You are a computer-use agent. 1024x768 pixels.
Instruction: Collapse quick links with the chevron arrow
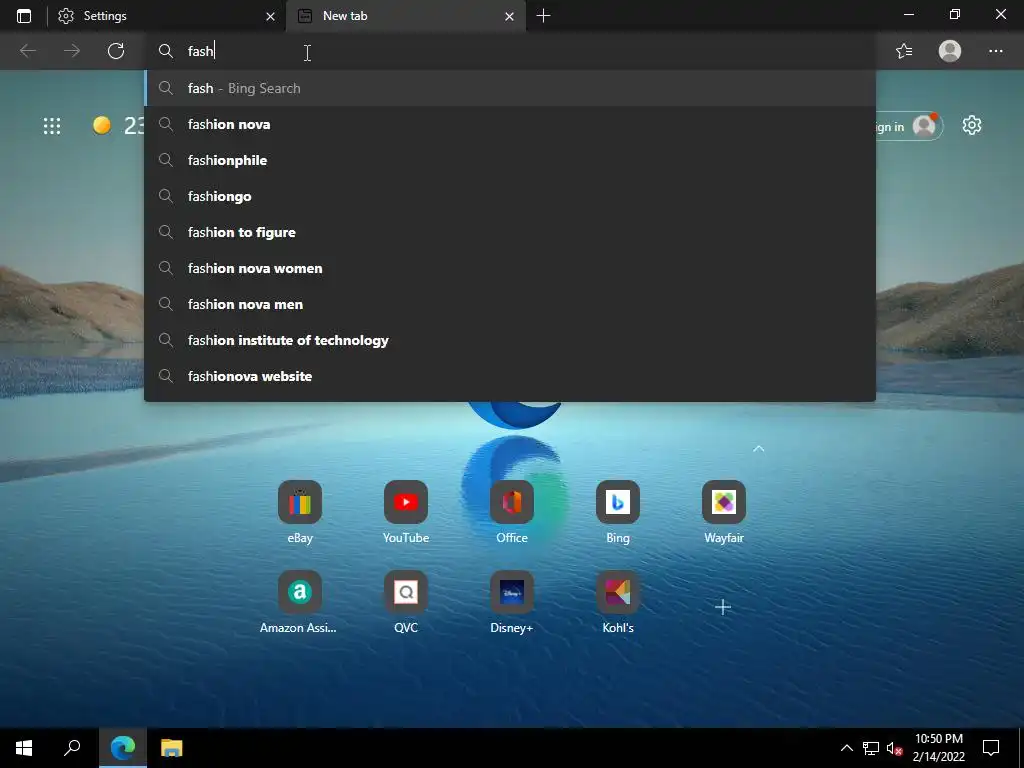(758, 449)
